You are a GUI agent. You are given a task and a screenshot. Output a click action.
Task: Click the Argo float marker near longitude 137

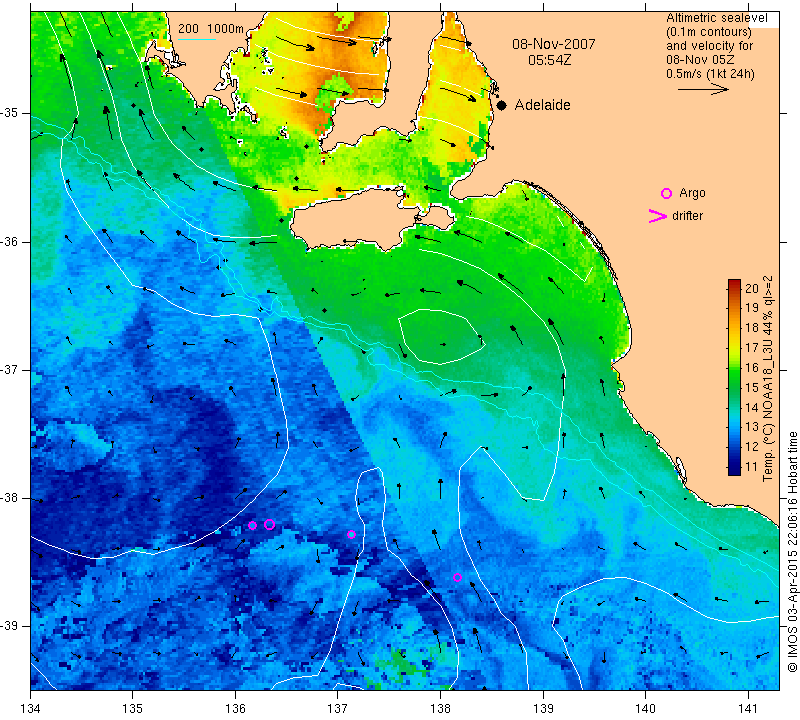[351, 534]
